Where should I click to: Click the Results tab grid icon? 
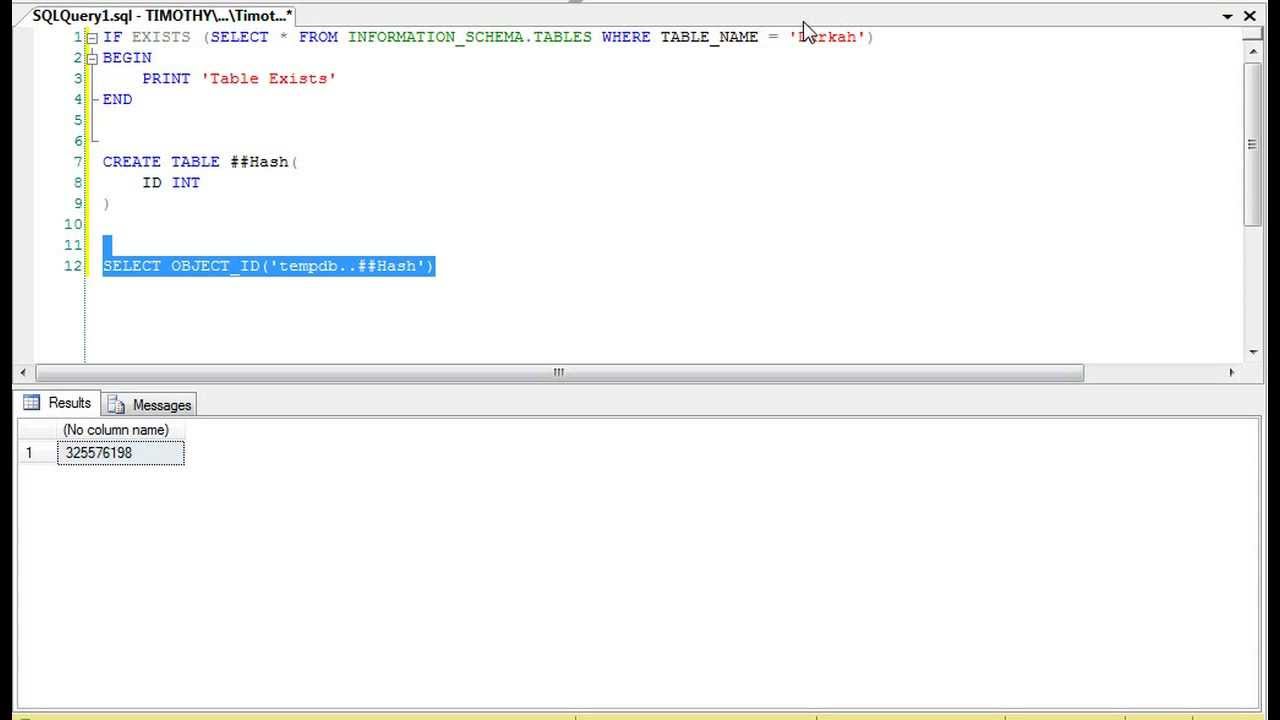click(x=32, y=403)
